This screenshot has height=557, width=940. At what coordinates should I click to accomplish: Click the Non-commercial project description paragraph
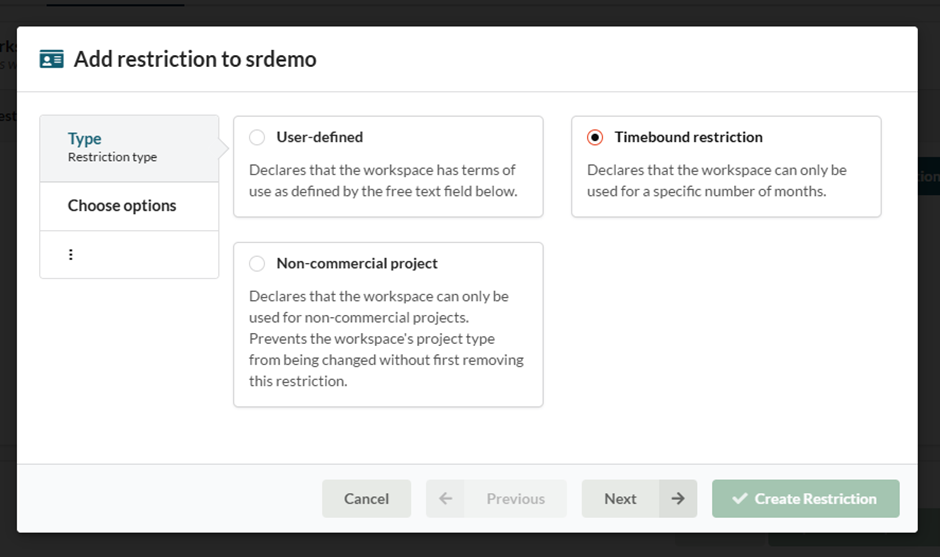coord(386,338)
